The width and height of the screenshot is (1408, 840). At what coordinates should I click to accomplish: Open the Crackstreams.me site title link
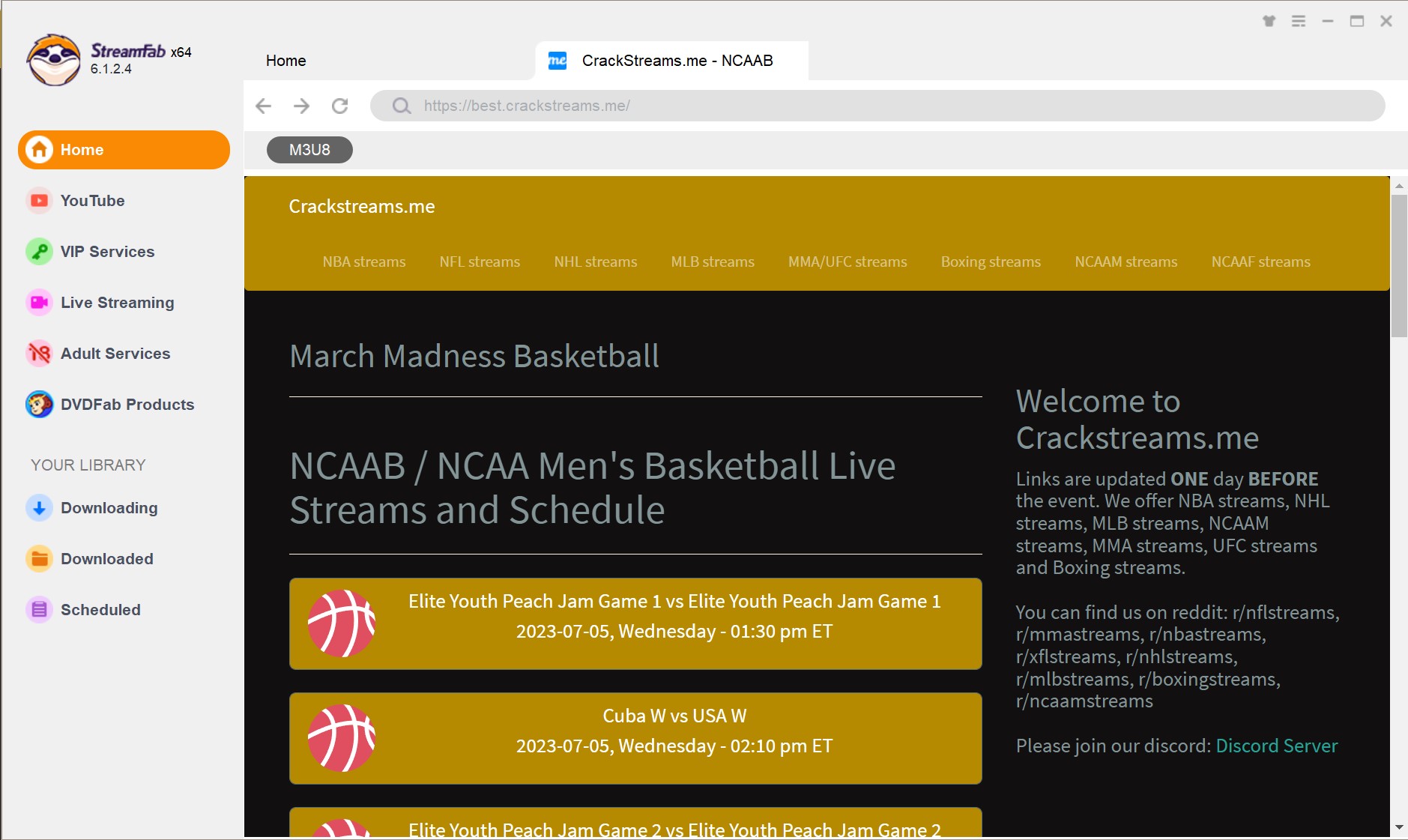[362, 207]
